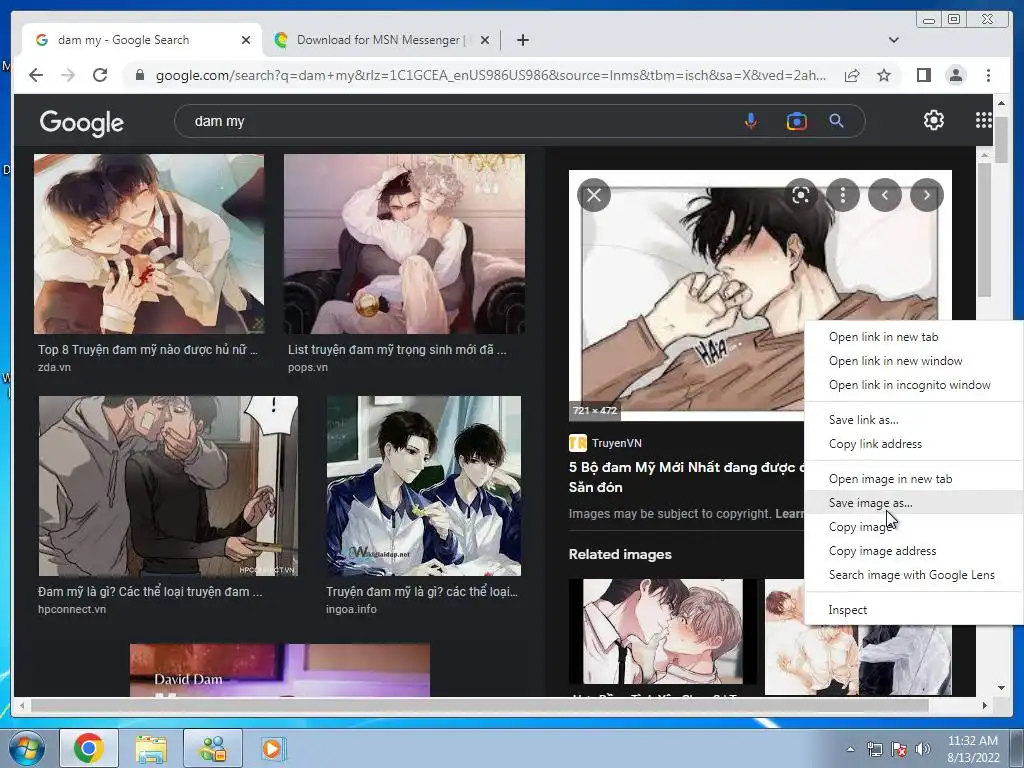Click the address bar URL
Screen dimensions: 1024x768
click(490, 75)
